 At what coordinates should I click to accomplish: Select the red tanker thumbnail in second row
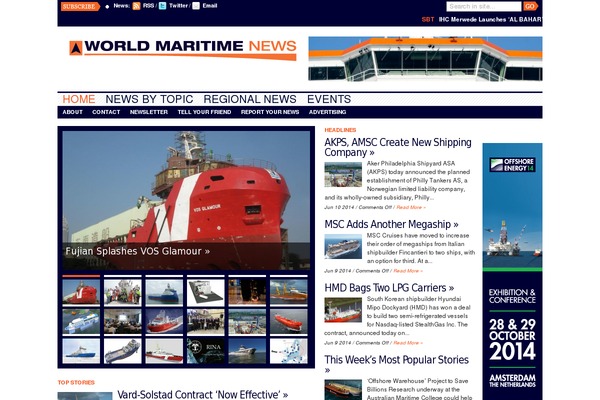[x=289, y=322]
